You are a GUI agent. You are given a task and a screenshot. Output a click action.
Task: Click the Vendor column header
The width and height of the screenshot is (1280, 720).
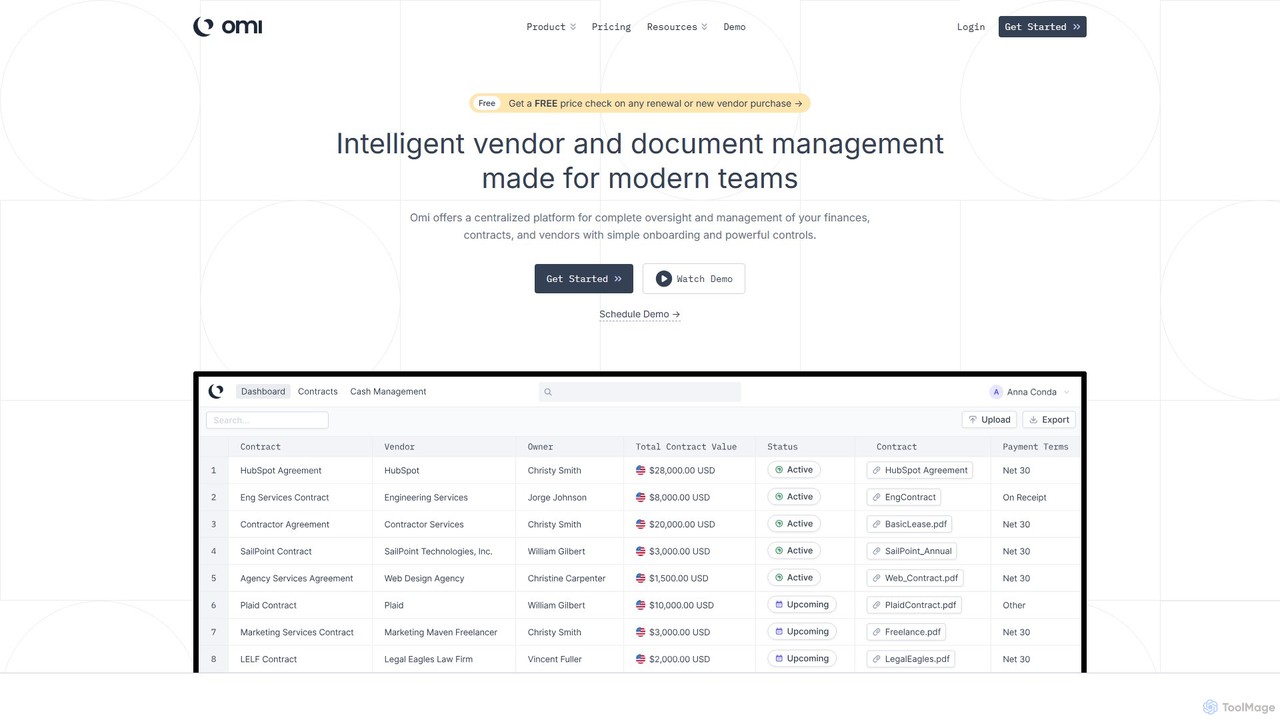click(399, 447)
